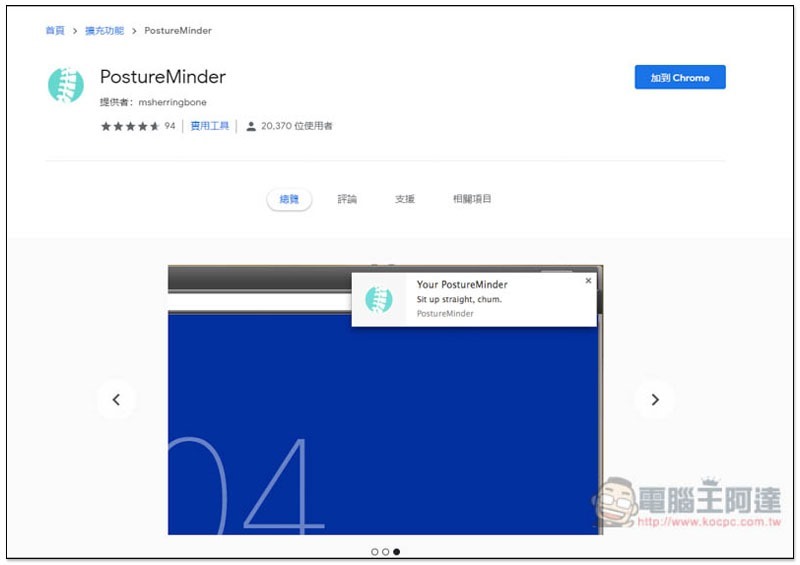Show previous screenshot with left arrow
Screen dimensions: 800x565
116,399
